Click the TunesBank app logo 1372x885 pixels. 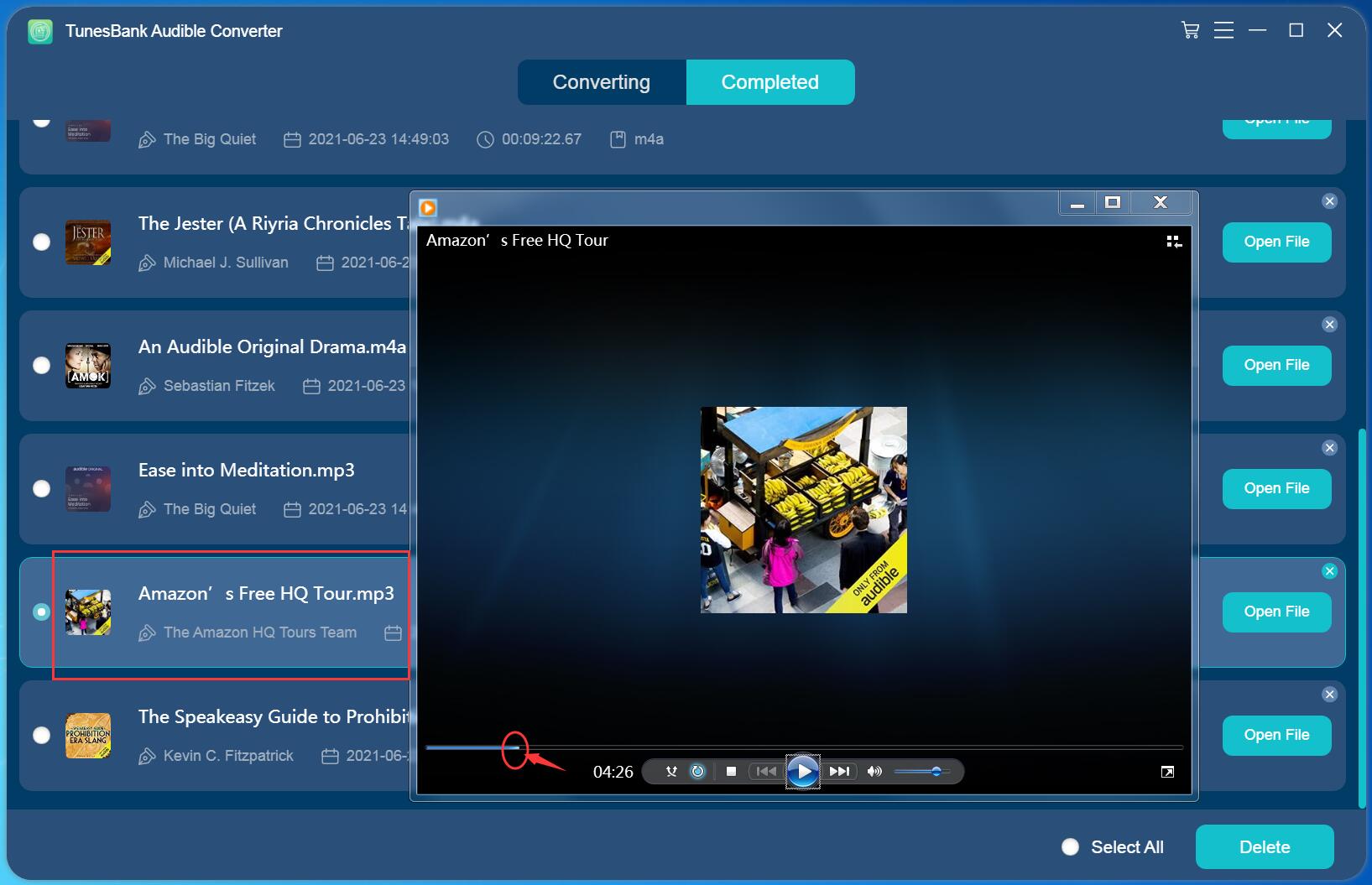(40, 31)
